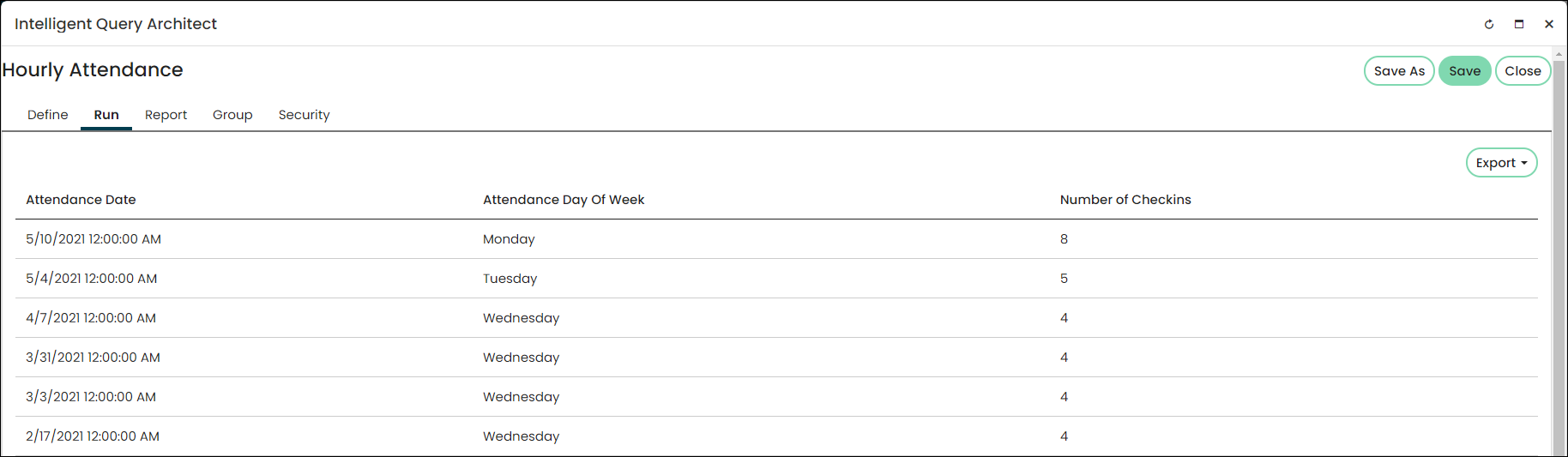Open the Security tab
Viewport: 1568px width, 457px height.
click(x=304, y=115)
